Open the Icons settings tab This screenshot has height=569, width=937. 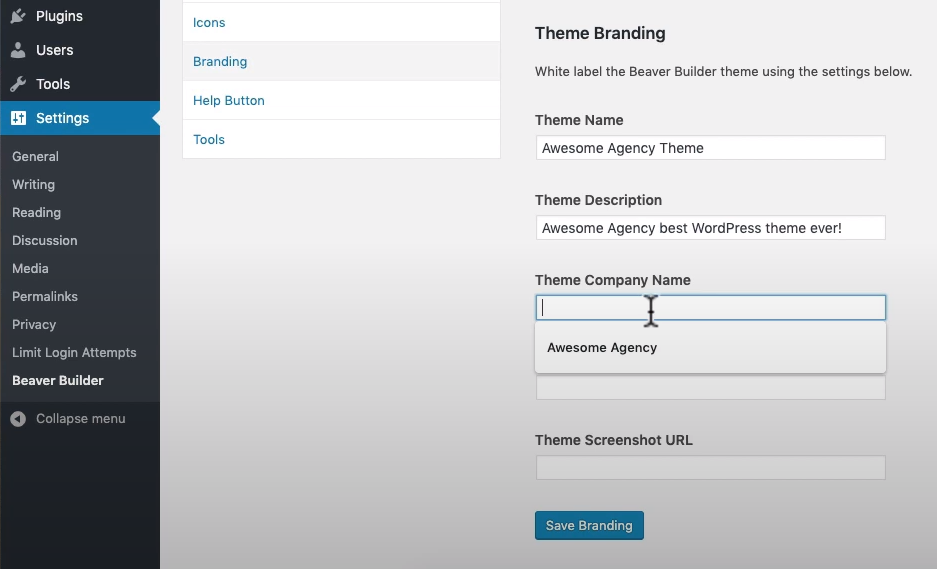click(209, 22)
